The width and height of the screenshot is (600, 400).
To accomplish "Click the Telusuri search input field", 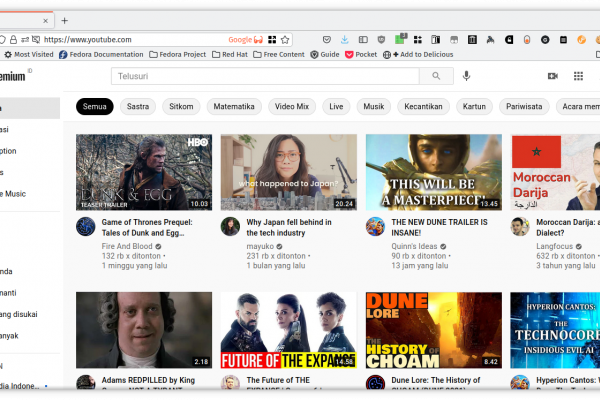I will 265,76.
